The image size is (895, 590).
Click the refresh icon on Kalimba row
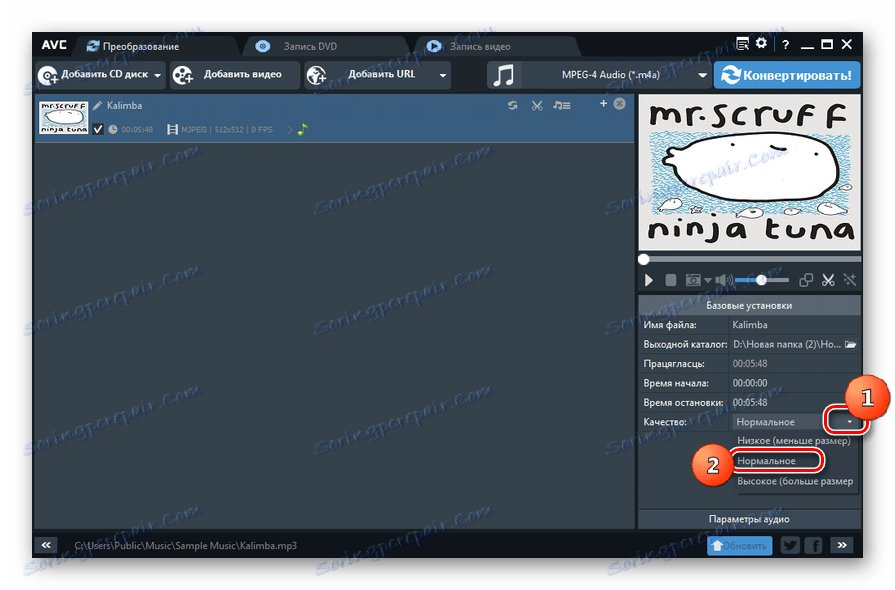513,105
